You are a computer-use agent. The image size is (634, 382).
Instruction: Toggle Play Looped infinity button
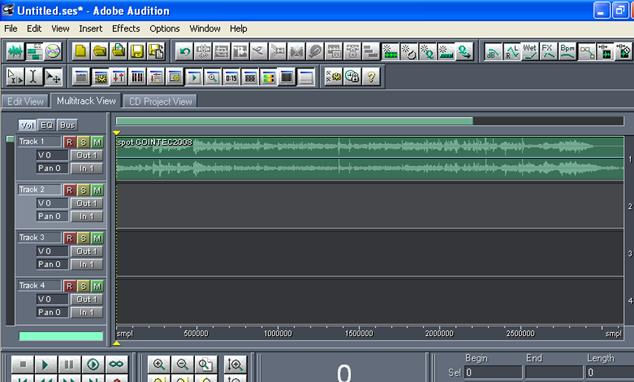click(x=116, y=365)
